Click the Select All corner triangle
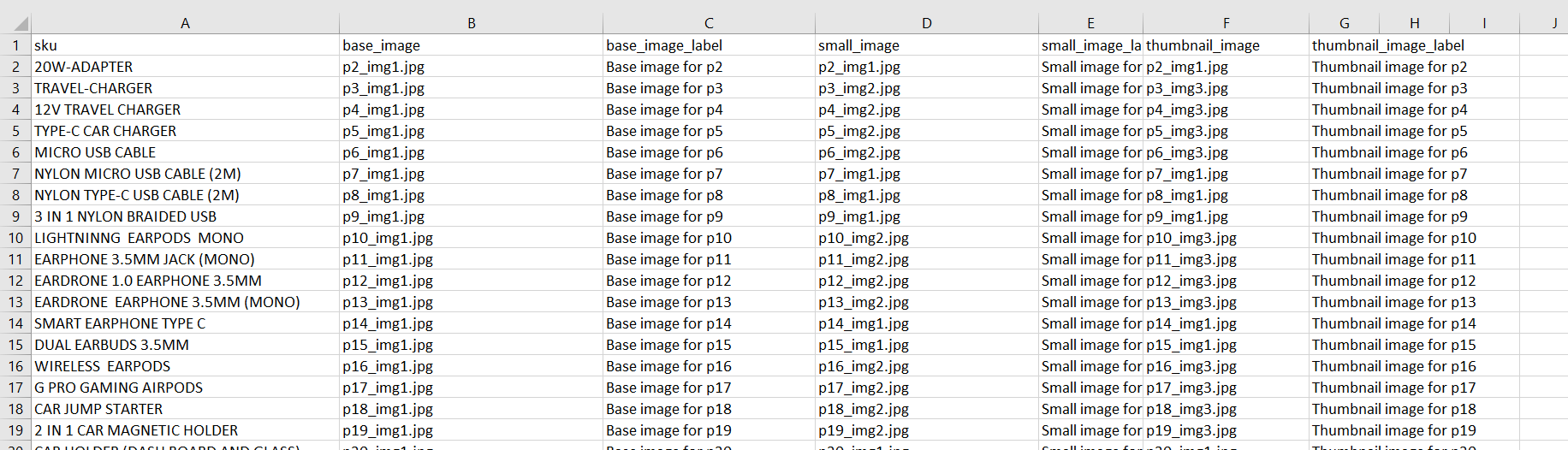The width and height of the screenshot is (1568, 450). (21, 24)
